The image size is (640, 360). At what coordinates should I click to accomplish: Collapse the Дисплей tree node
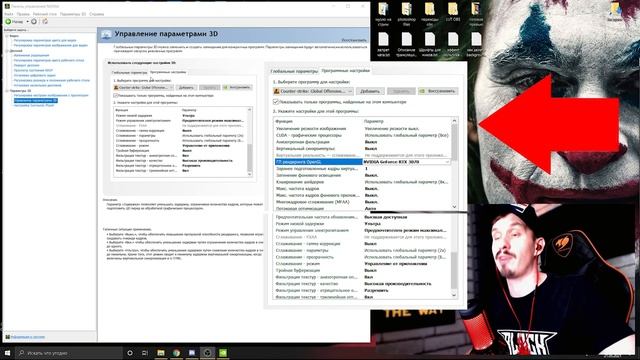click(7, 51)
